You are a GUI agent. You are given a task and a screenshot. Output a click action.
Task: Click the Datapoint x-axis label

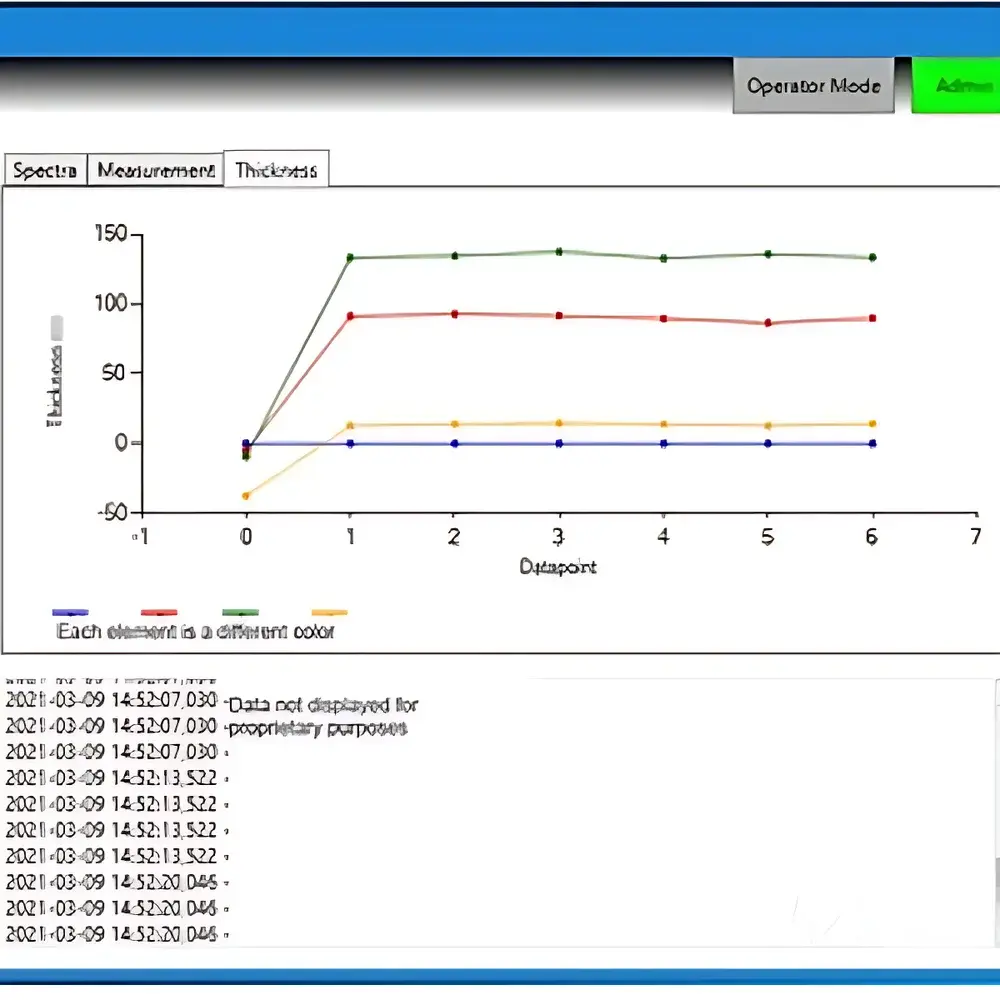tap(558, 566)
